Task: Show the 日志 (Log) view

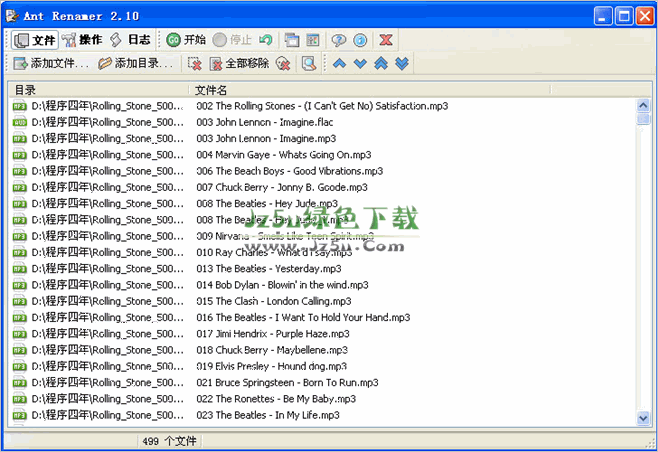Action: pyautogui.click(x=130, y=40)
